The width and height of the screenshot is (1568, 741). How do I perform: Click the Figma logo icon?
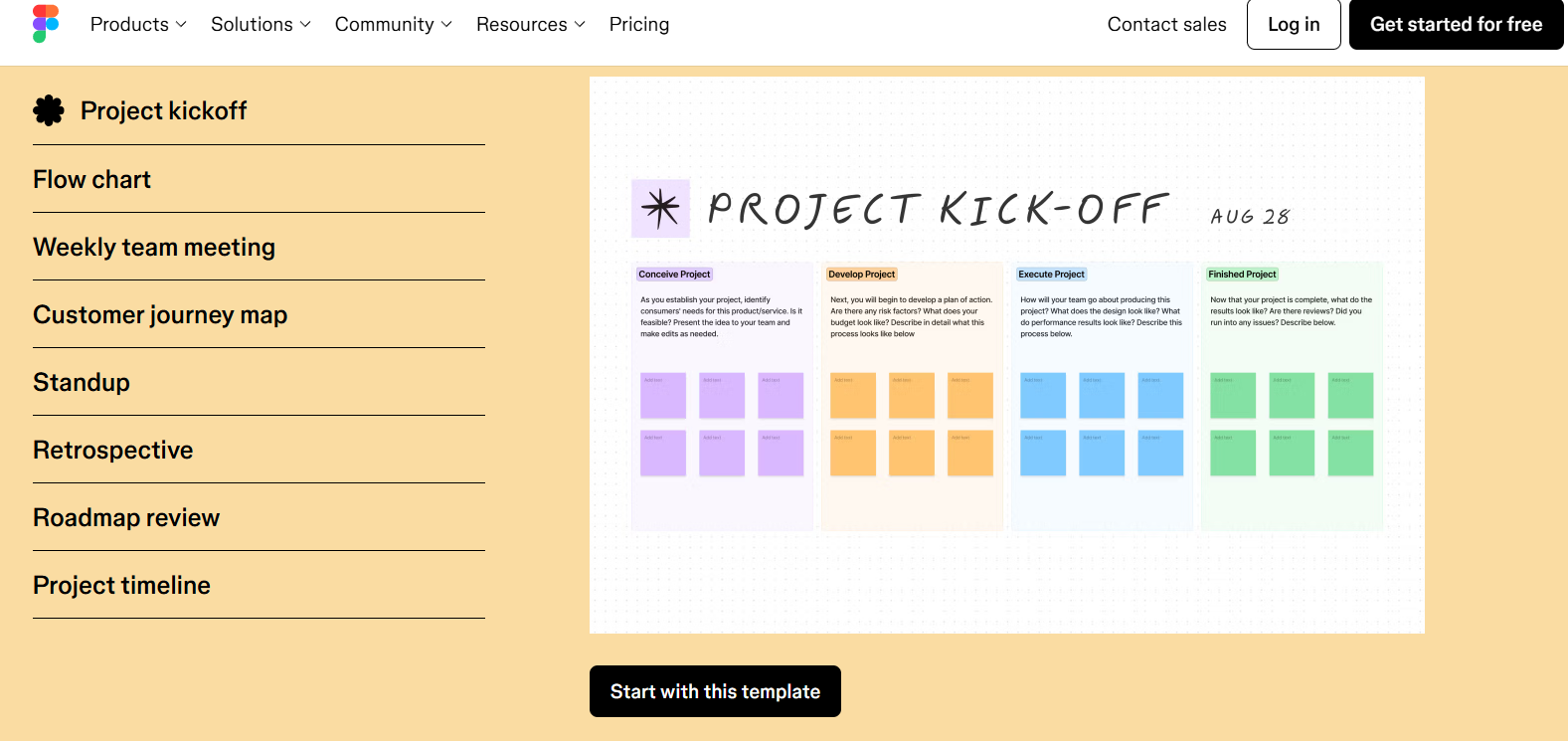(46, 24)
